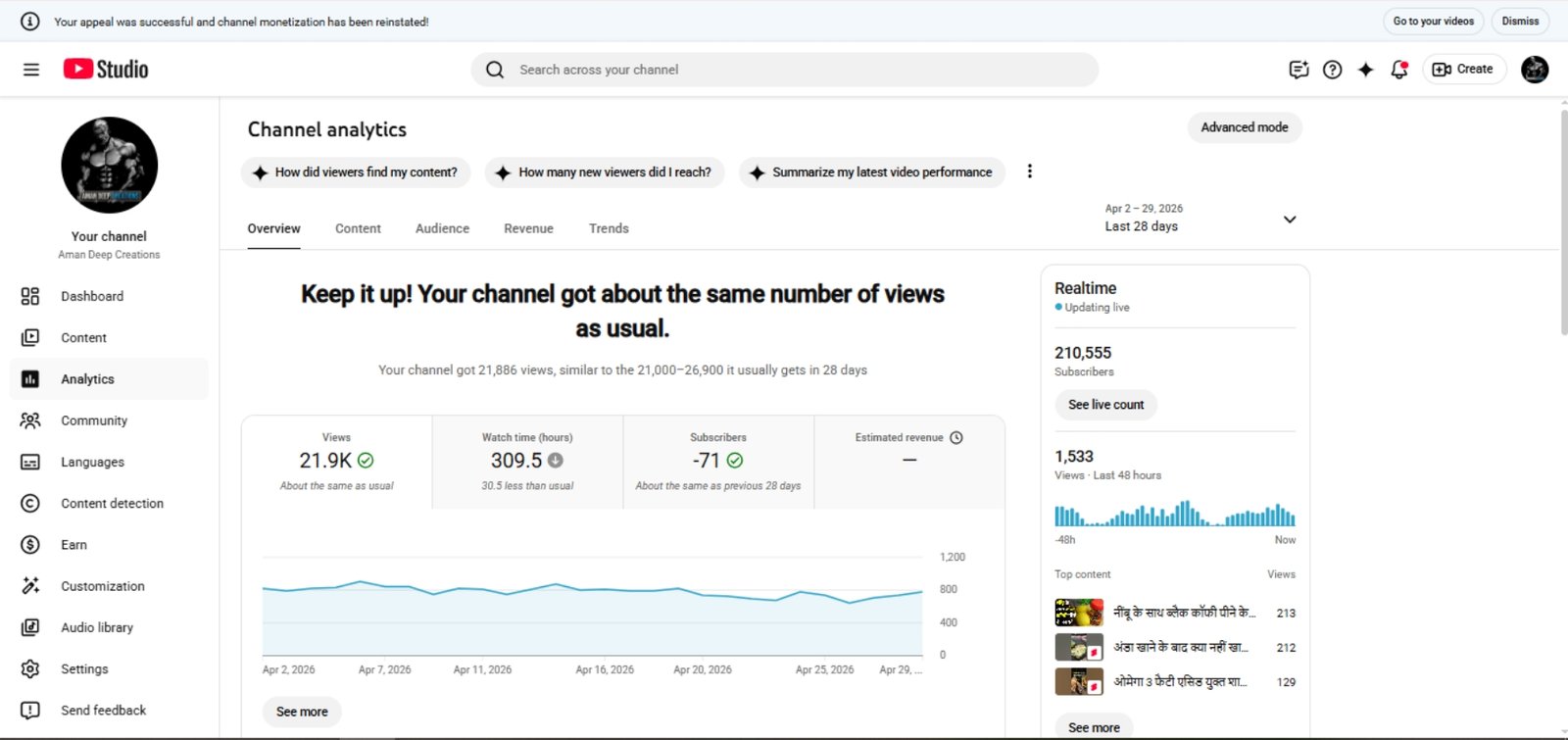Click the YouTube Studio logo
Viewport: 1568px width, 740px height.
(106, 69)
